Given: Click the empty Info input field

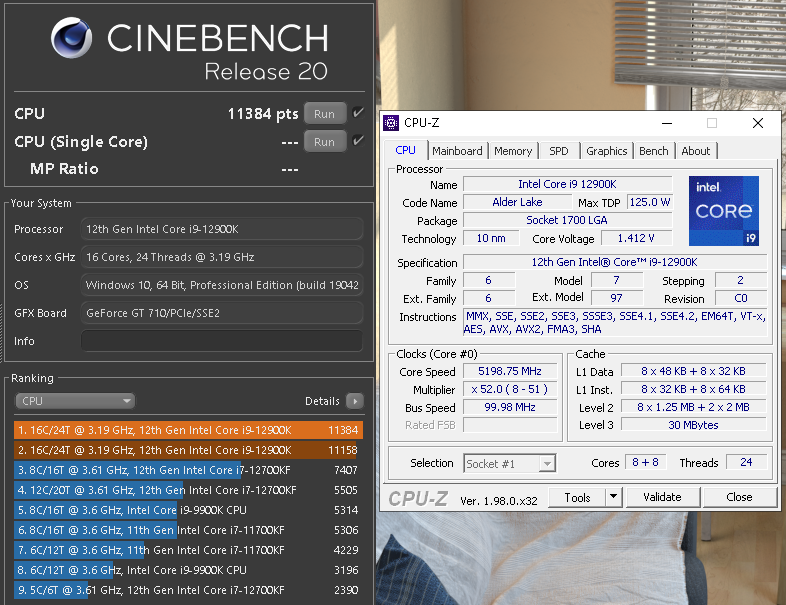Looking at the screenshot, I should (x=222, y=341).
